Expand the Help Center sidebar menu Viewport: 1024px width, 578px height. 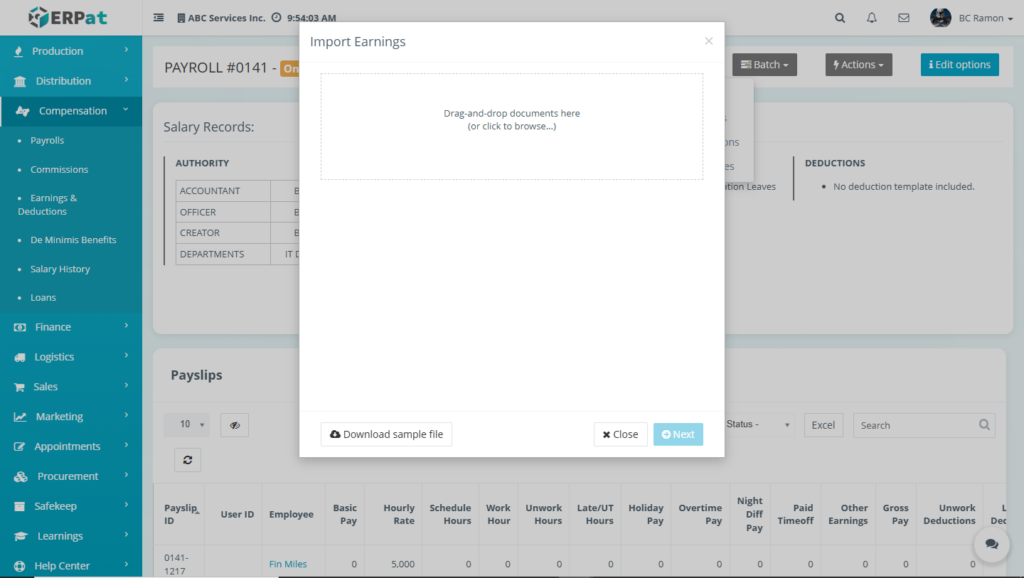click(x=71, y=566)
